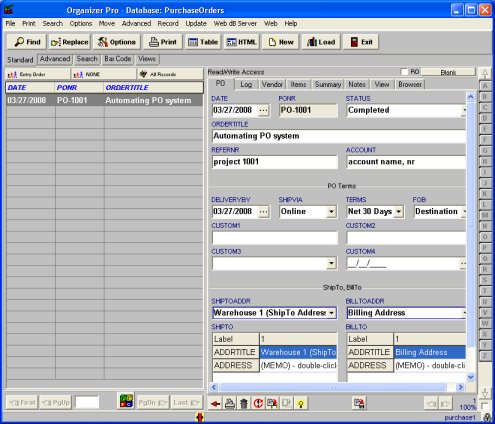Image resolution: width=495 pixels, height=424 pixels.
Task: Click the Last page button
Action: pyautogui.click(x=186, y=403)
